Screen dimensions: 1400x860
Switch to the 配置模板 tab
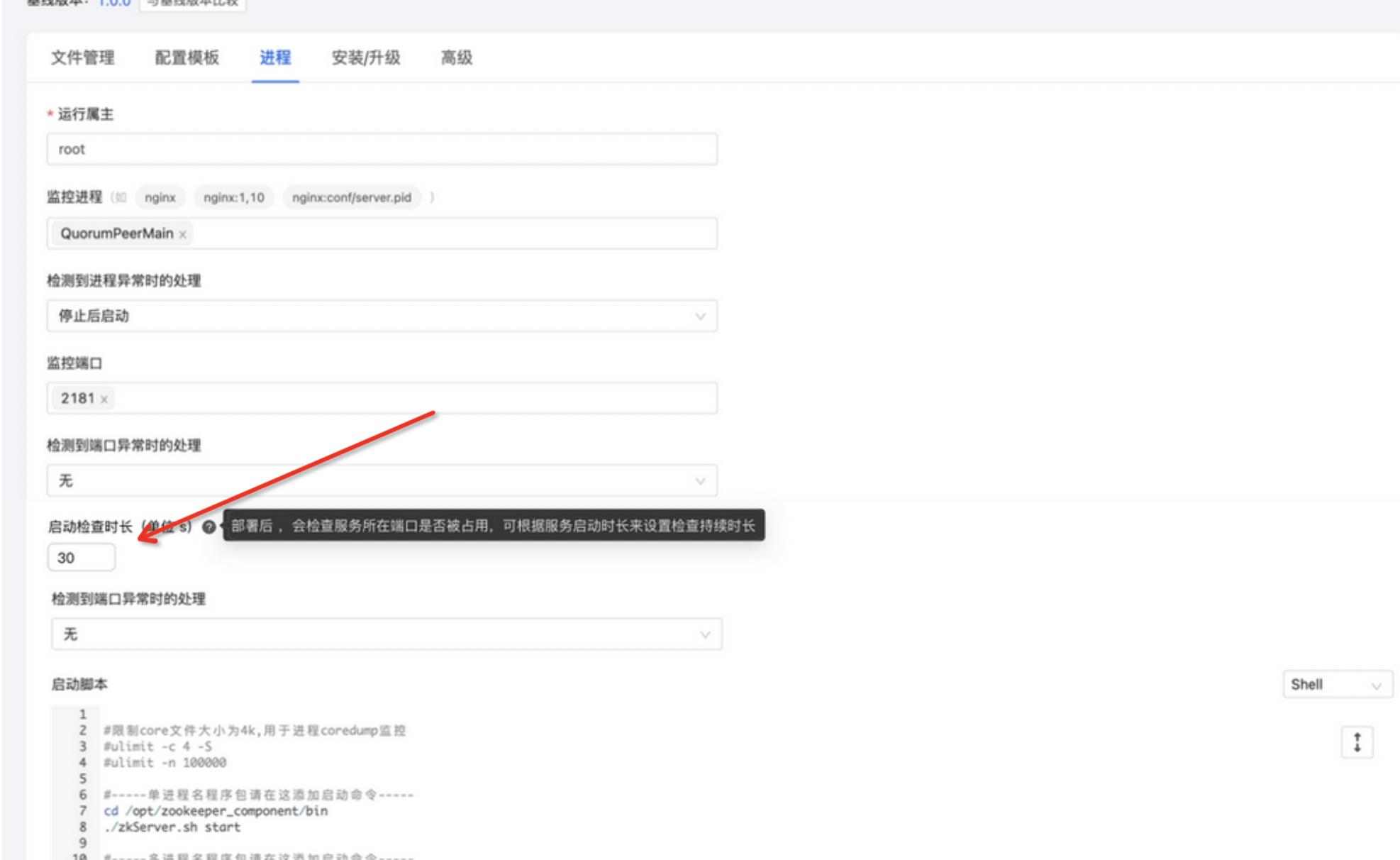click(187, 60)
